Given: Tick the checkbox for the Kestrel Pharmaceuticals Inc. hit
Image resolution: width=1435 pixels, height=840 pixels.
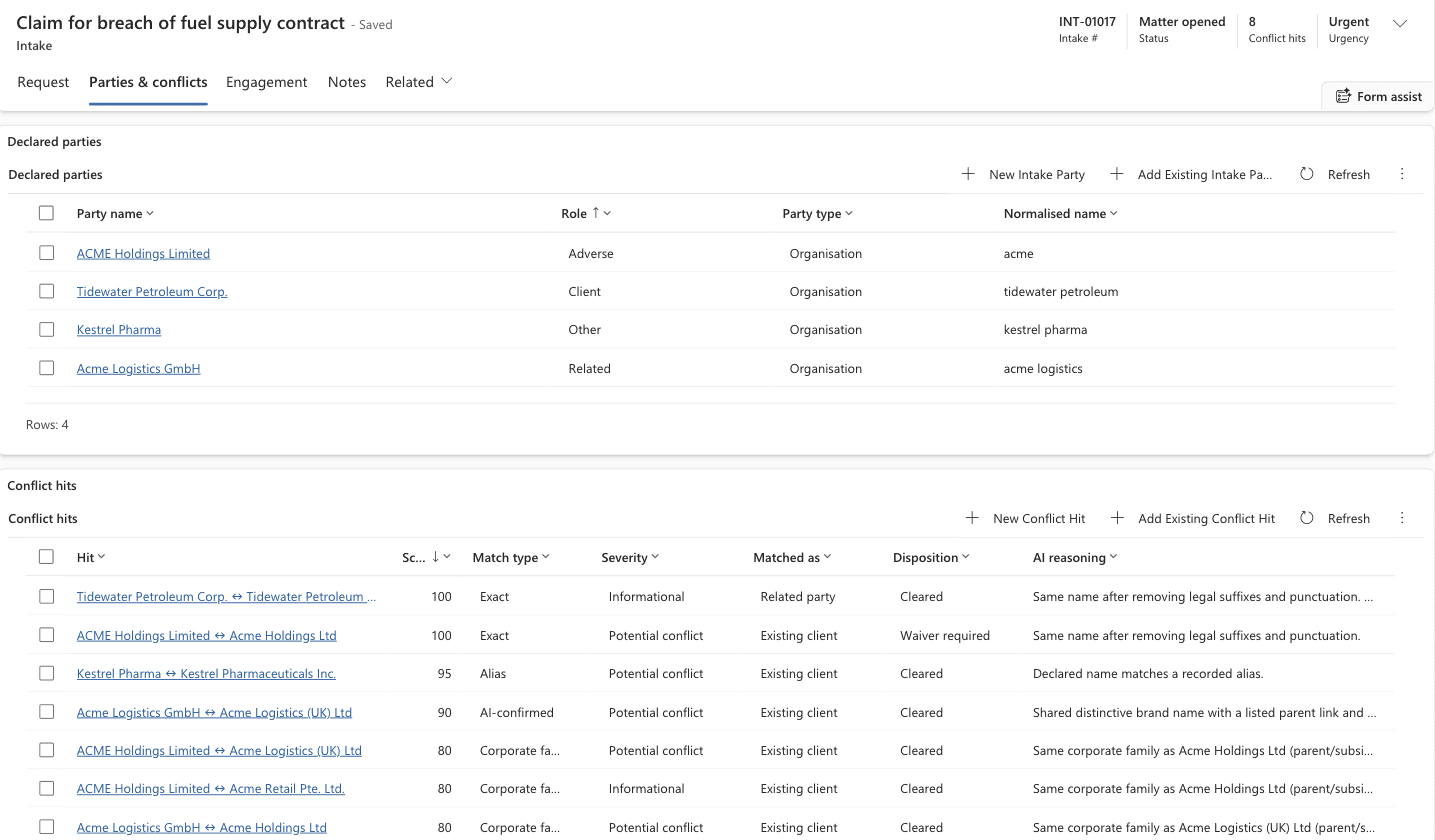Looking at the screenshot, I should (46, 673).
